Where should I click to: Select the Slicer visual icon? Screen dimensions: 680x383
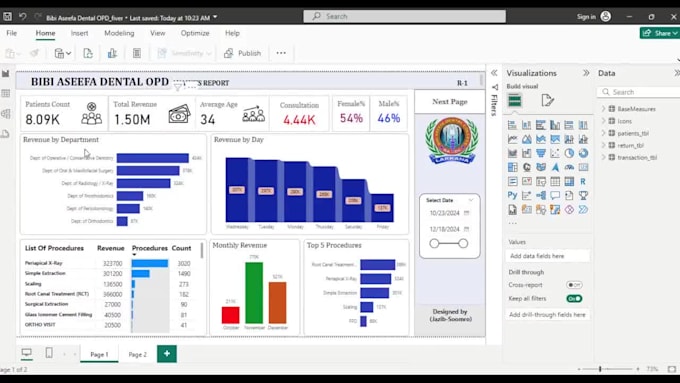click(x=541, y=181)
